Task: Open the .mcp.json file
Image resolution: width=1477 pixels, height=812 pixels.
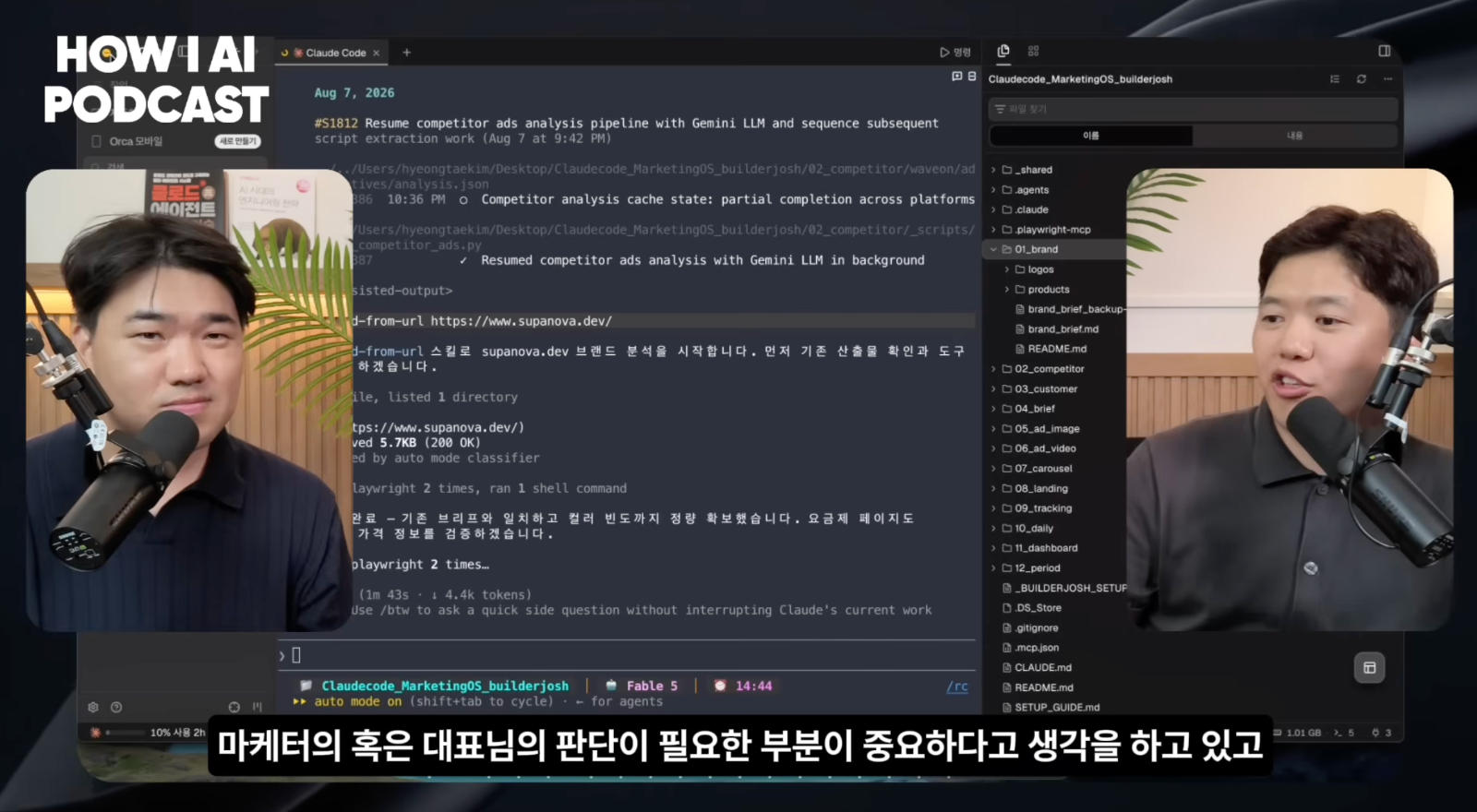Action: pos(1037,648)
